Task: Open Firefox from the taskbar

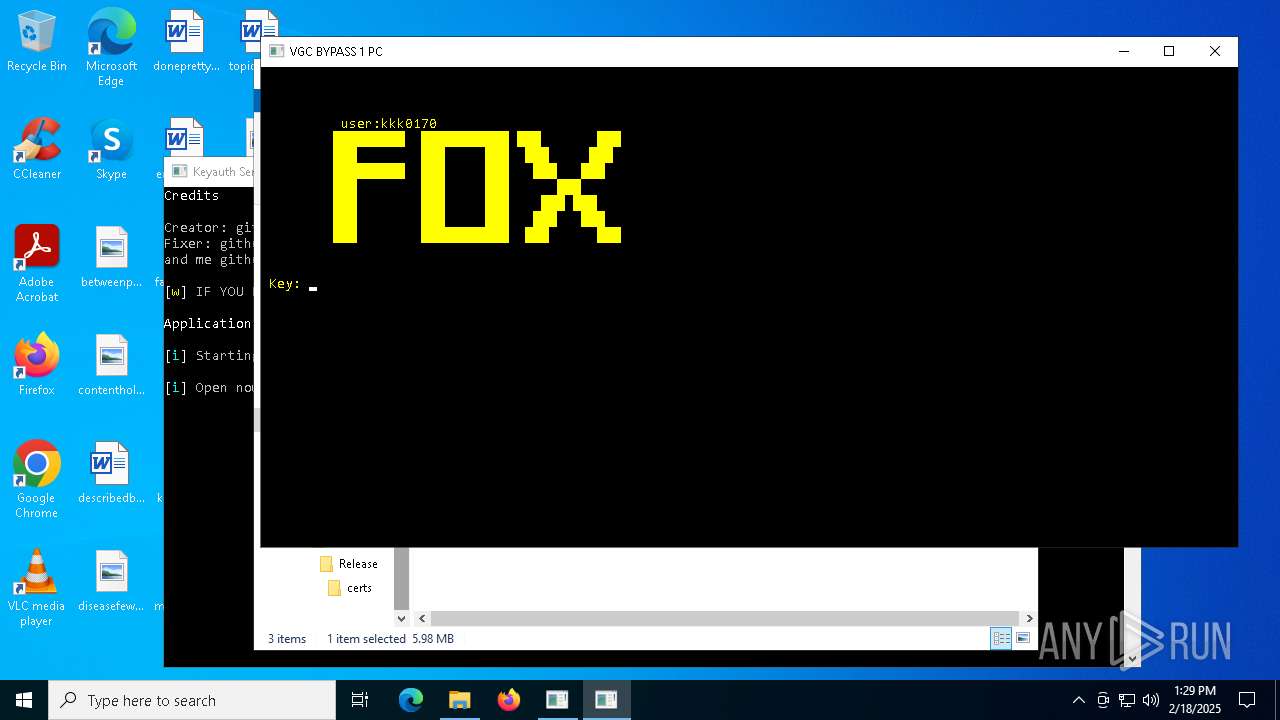Action: point(508,700)
